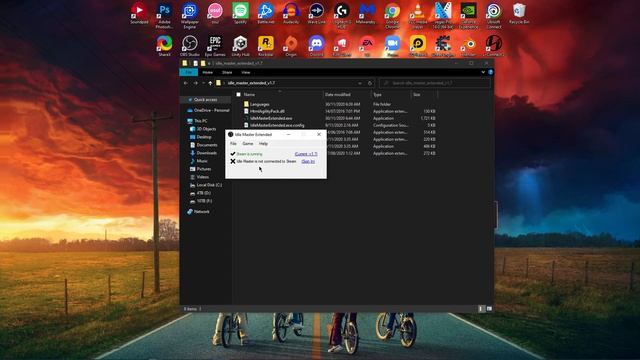
Task: Open the GeForce Experience desktop shortcut
Action: pyautogui.click(x=468, y=16)
